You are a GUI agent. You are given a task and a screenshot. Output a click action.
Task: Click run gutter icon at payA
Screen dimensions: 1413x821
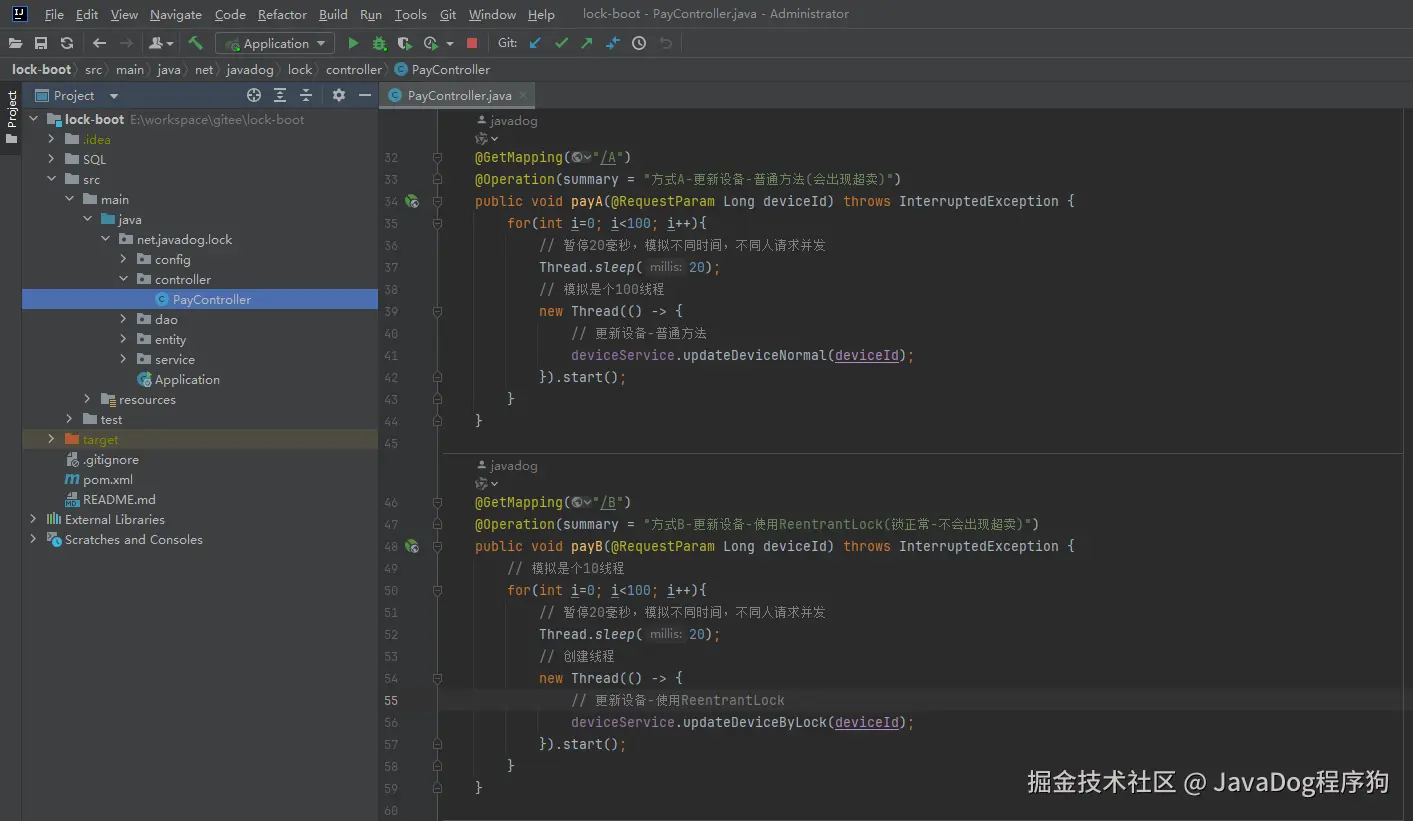point(411,201)
